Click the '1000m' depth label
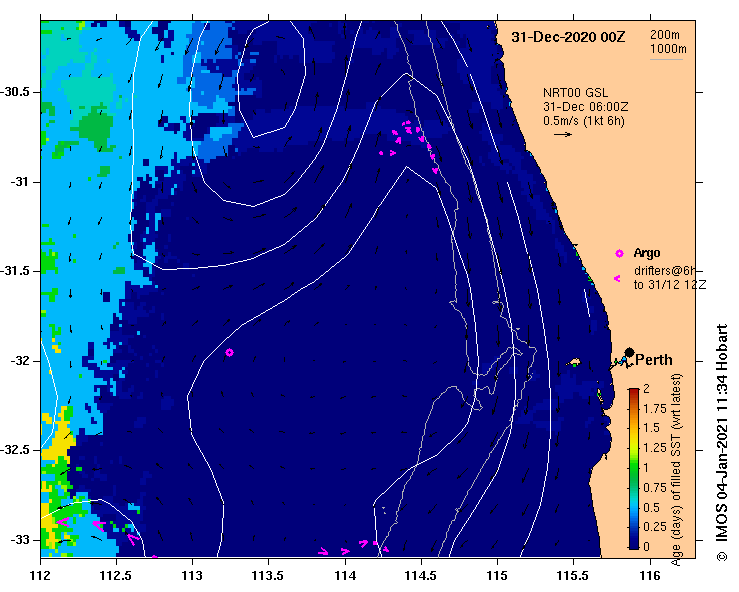 (668, 49)
